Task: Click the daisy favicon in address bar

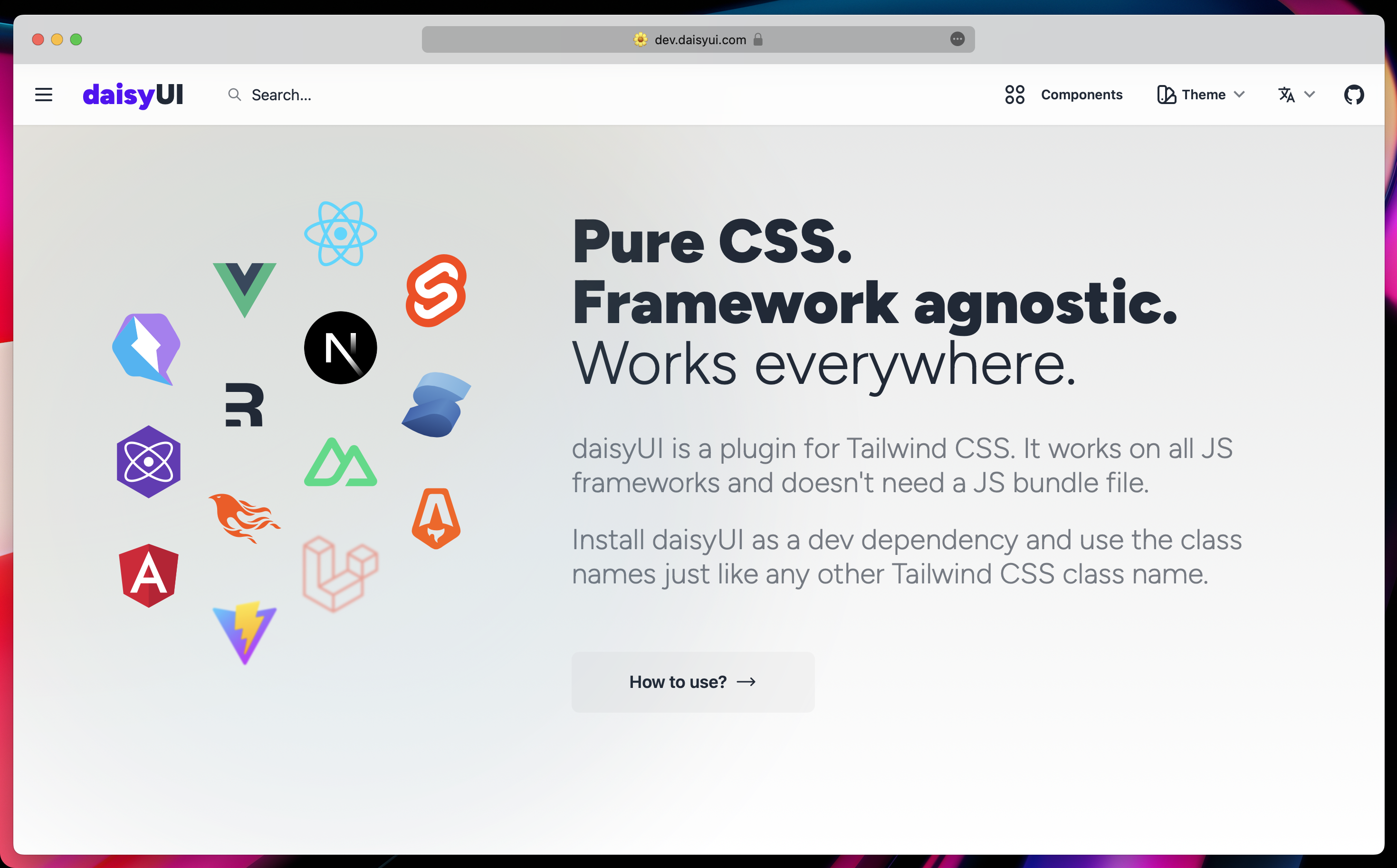Action: (x=640, y=39)
